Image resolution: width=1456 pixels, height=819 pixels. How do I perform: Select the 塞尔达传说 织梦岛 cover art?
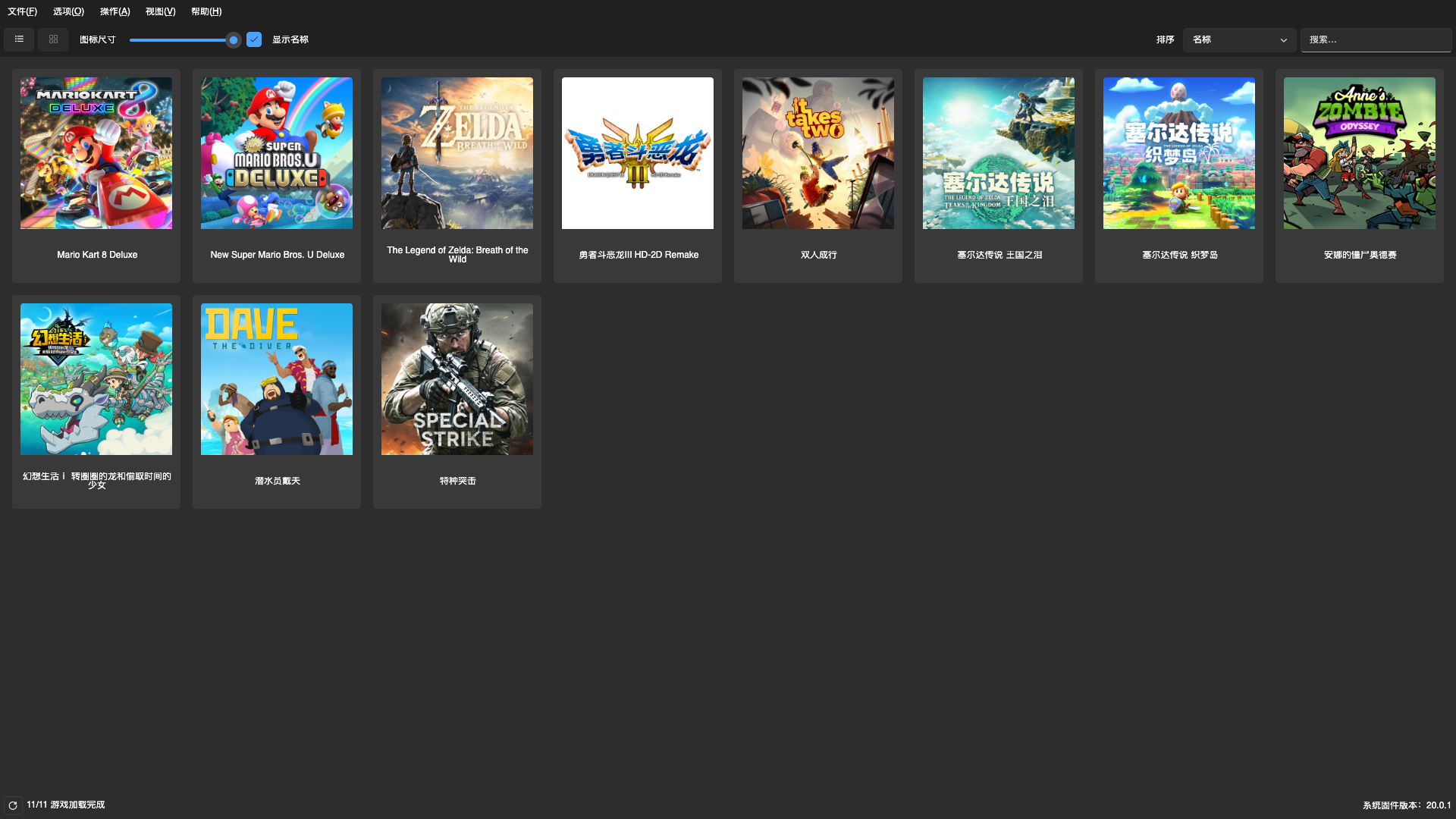(1179, 153)
